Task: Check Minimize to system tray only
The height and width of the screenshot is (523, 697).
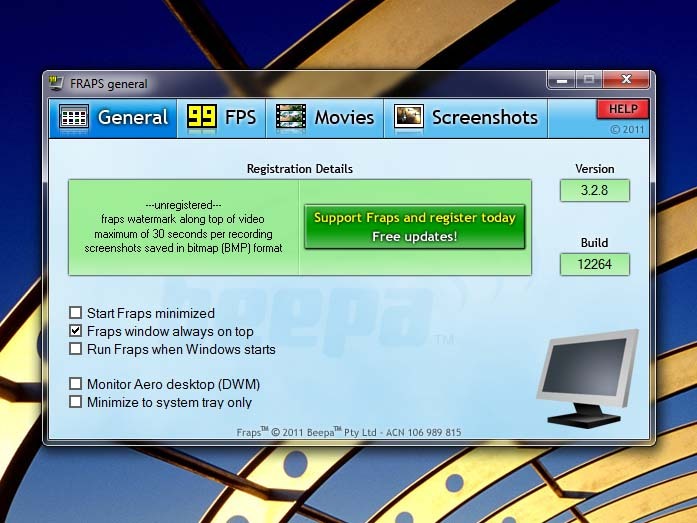Action: pos(76,402)
